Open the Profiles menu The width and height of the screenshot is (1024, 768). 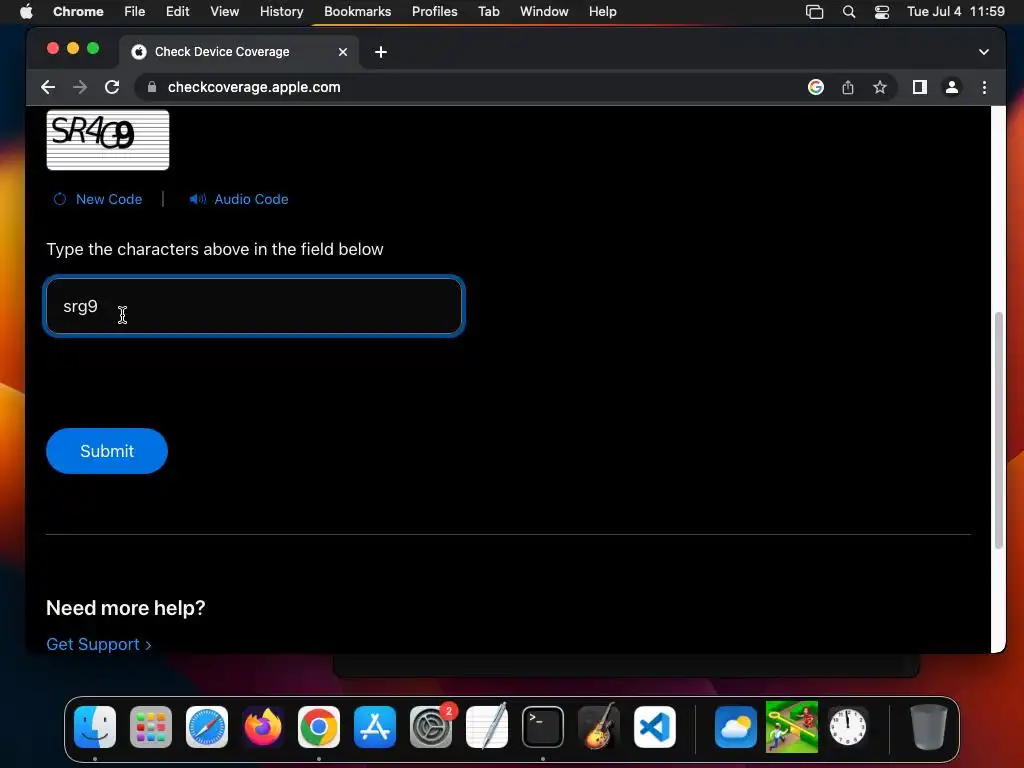pyautogui.click(x=434, y=12)
